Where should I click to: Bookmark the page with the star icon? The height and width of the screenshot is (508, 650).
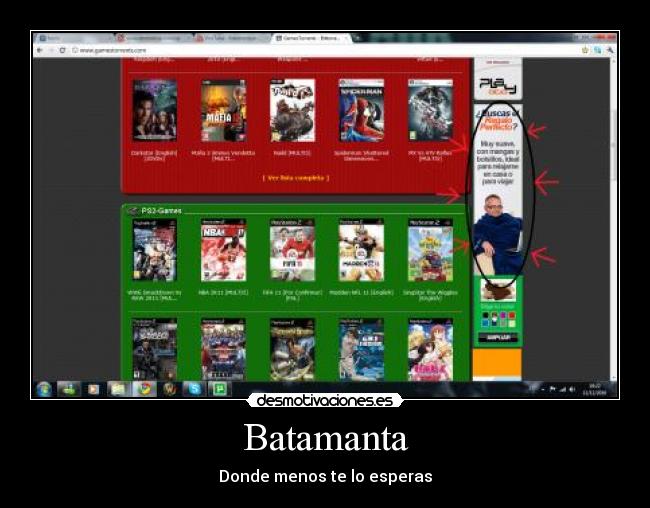pyautogui.click(x=585, y=50)
